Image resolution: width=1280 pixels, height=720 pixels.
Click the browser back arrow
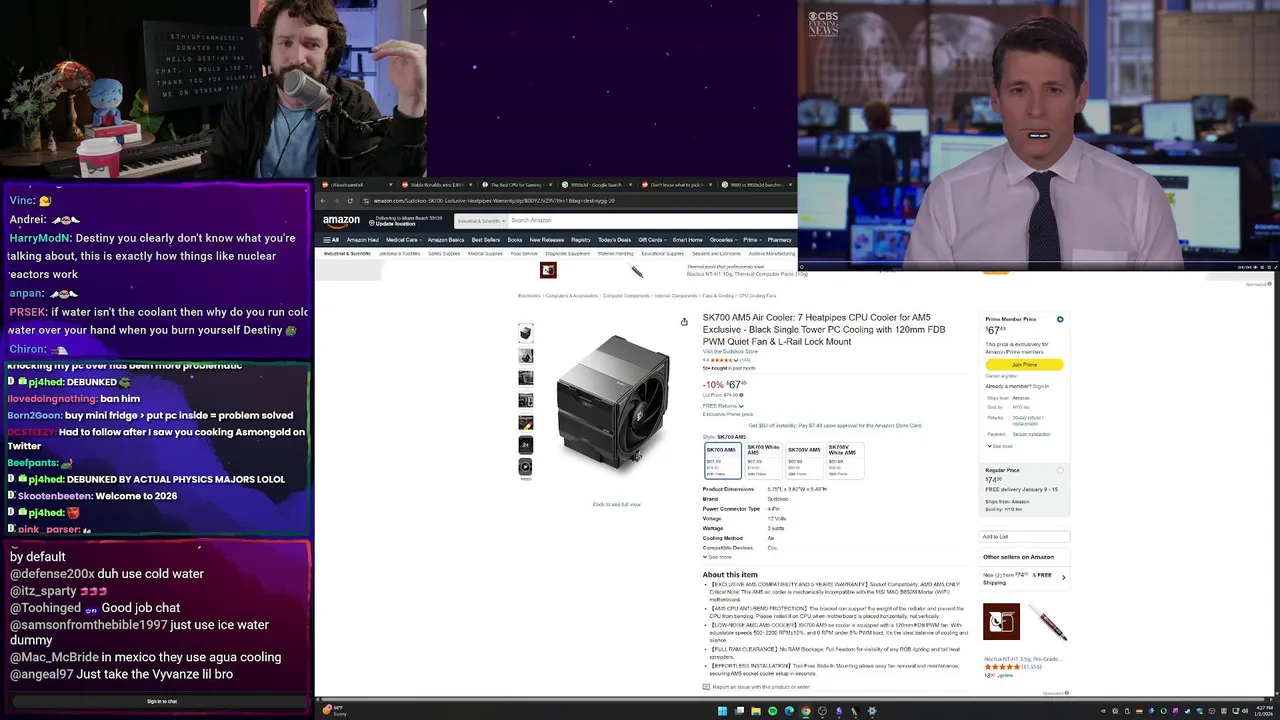point(323,201)
